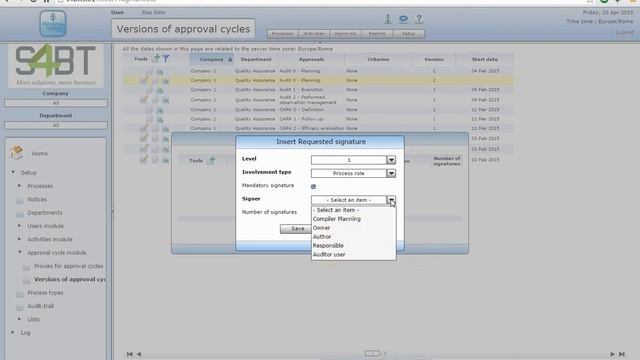640x360 pixels.
Task: Choose Responsible from the Signer list
Action: [353, 246]
